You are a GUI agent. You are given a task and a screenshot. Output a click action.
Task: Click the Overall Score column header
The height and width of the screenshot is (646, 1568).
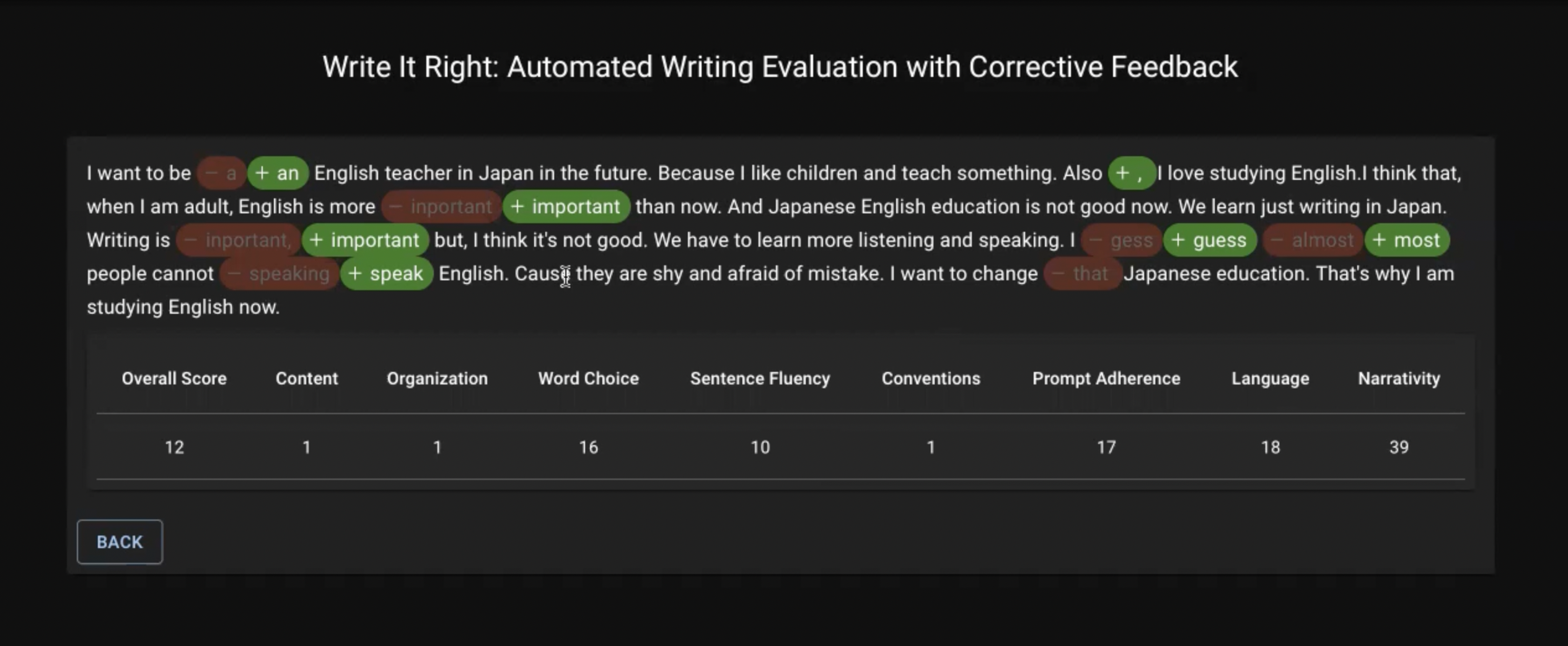pyautogui.click(x=174, y=379)
